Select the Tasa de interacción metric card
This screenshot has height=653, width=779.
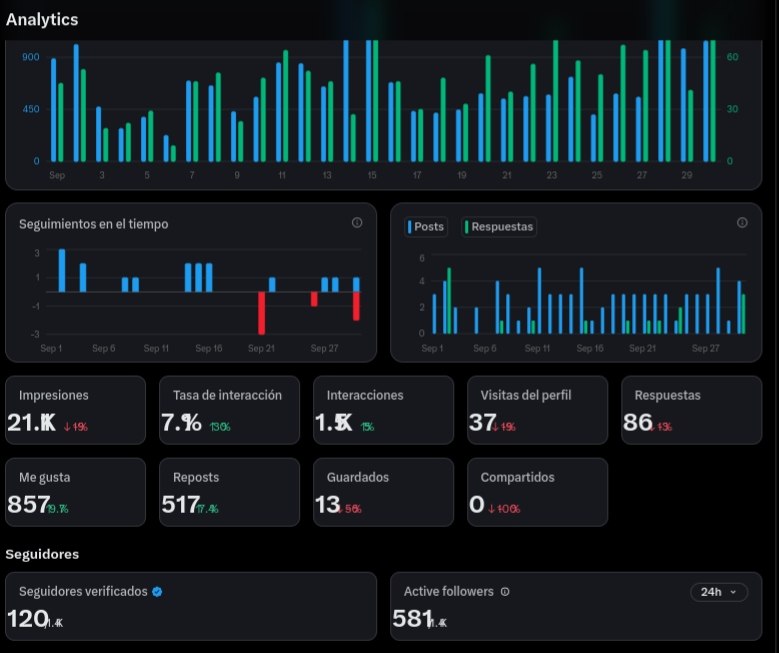click(x=230, y=410)
